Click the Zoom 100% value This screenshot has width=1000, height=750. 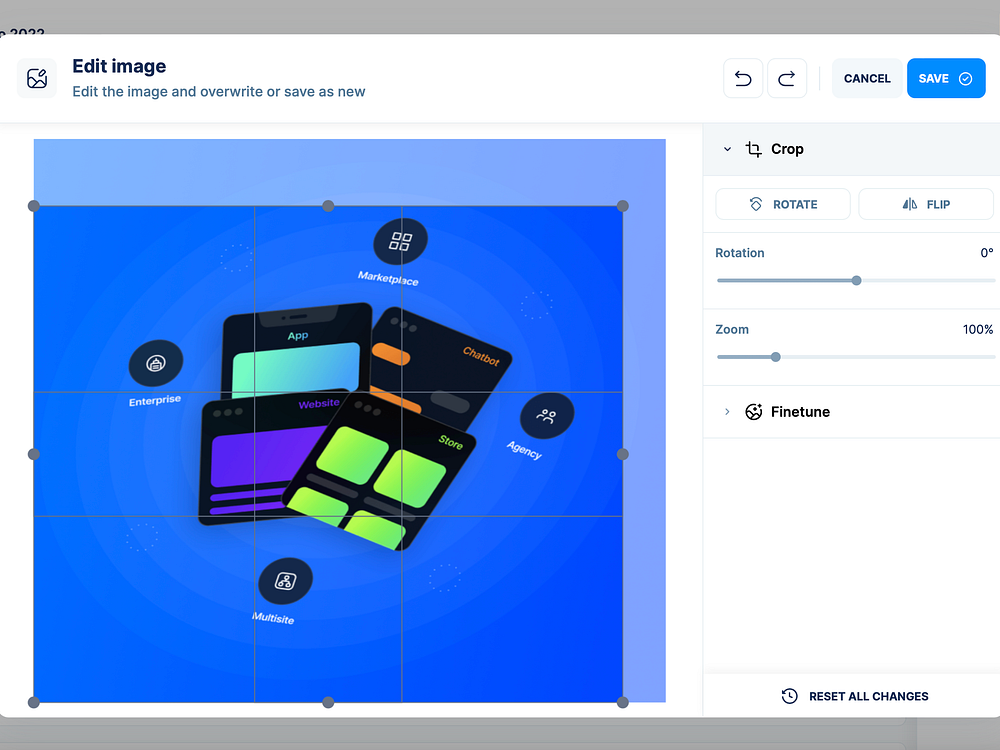point(978,330)
